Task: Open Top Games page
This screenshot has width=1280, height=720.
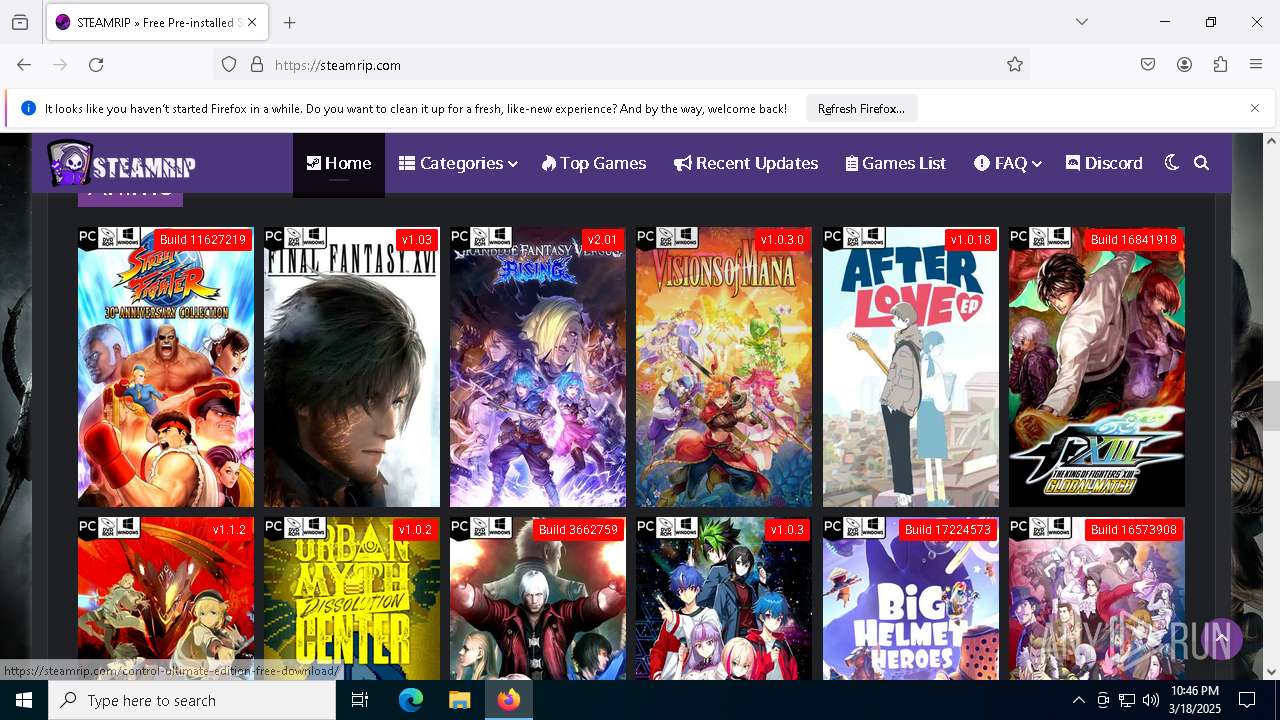Action: 594,163
